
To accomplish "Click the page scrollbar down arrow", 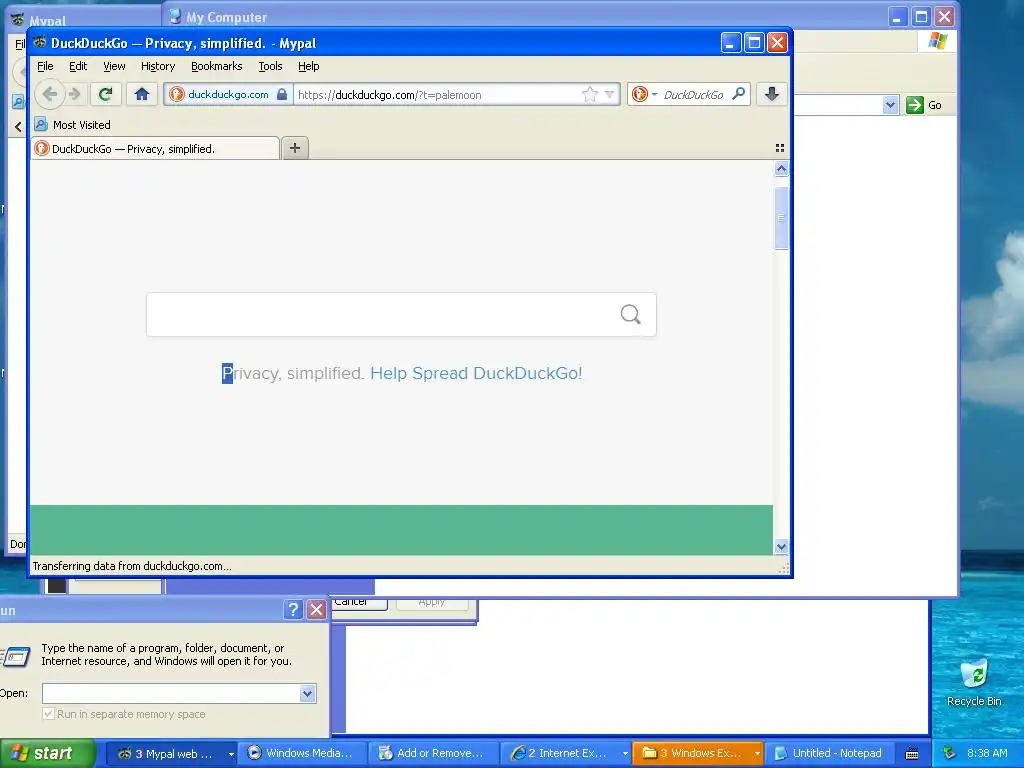I will coord(781,547).
